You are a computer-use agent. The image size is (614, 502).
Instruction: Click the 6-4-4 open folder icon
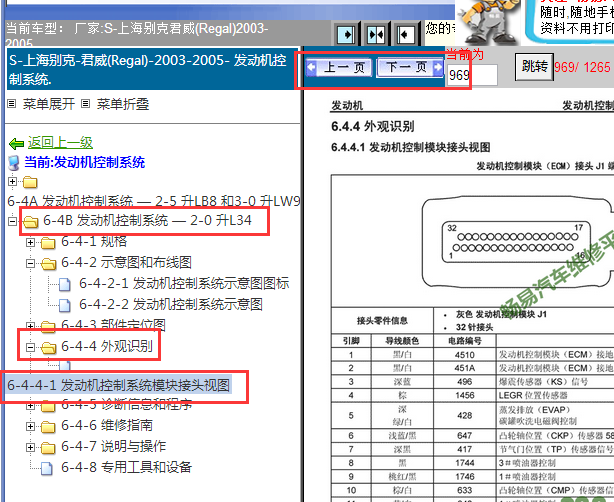48,347
